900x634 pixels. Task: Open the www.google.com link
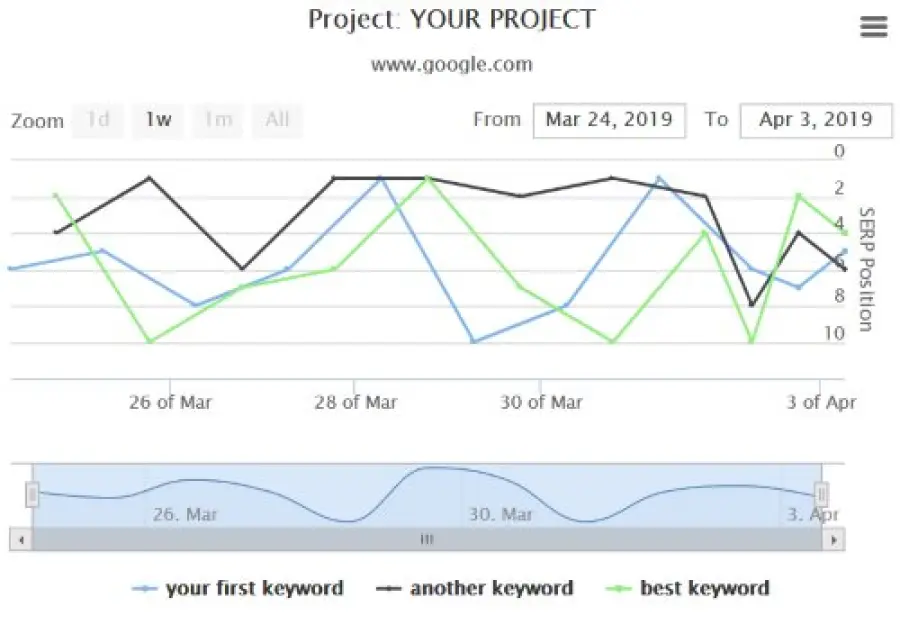(452, 64)
